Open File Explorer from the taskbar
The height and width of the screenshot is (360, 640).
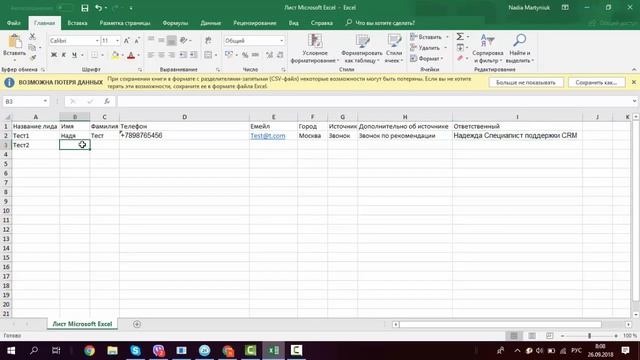click(x=112, y=350)
